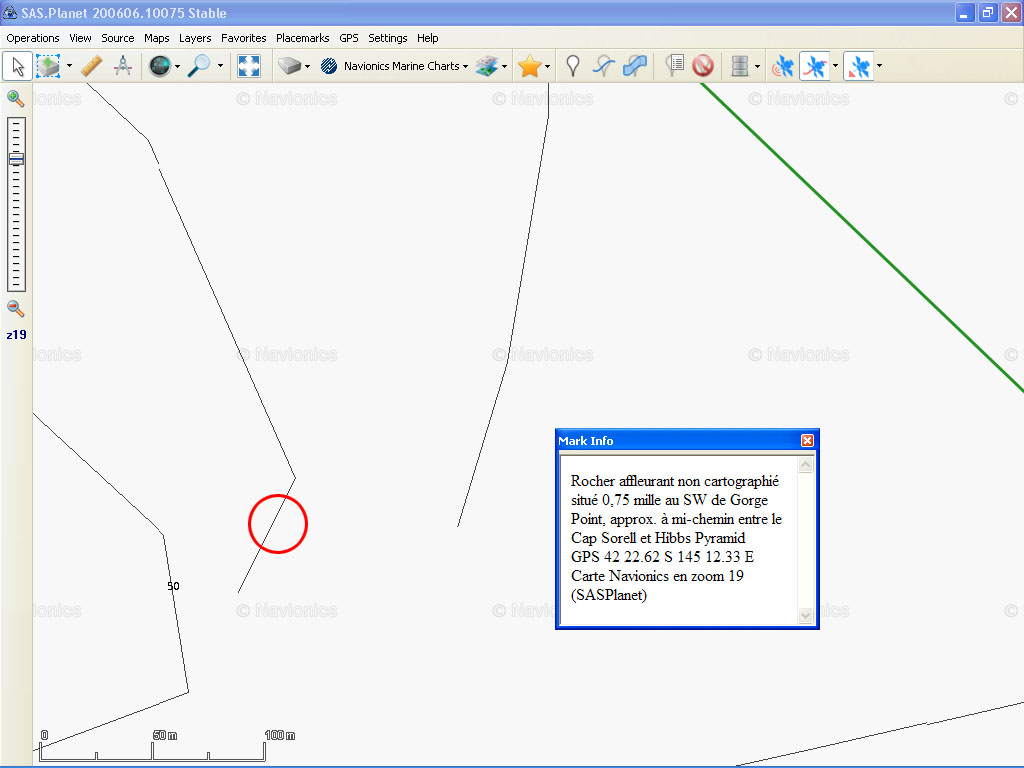Expand the cache manager database dropdown arrow

pyautogui.click(x=757, y=66)
